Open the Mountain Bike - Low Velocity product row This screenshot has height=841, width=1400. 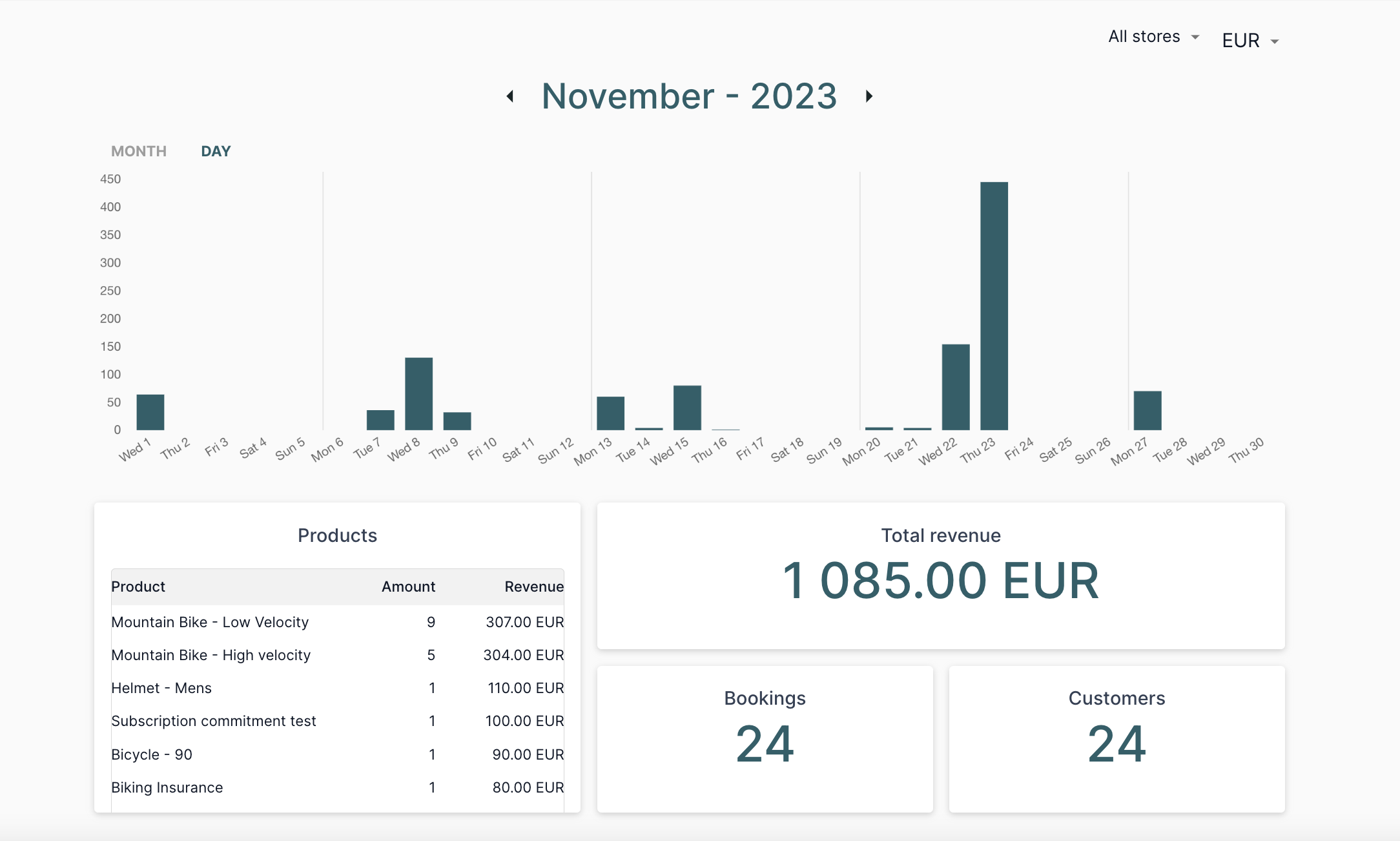[x=210, y=622]
